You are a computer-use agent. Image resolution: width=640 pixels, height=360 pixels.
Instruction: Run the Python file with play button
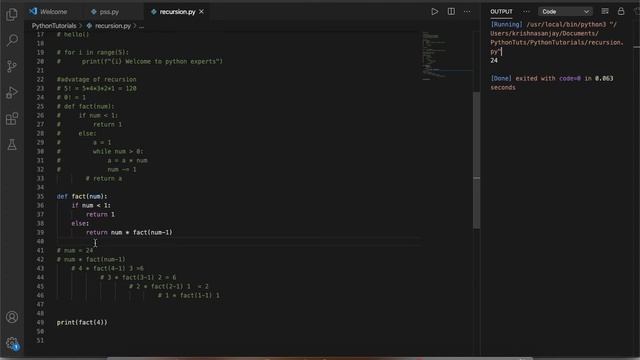pyautogui.click(x=435, y=12)
